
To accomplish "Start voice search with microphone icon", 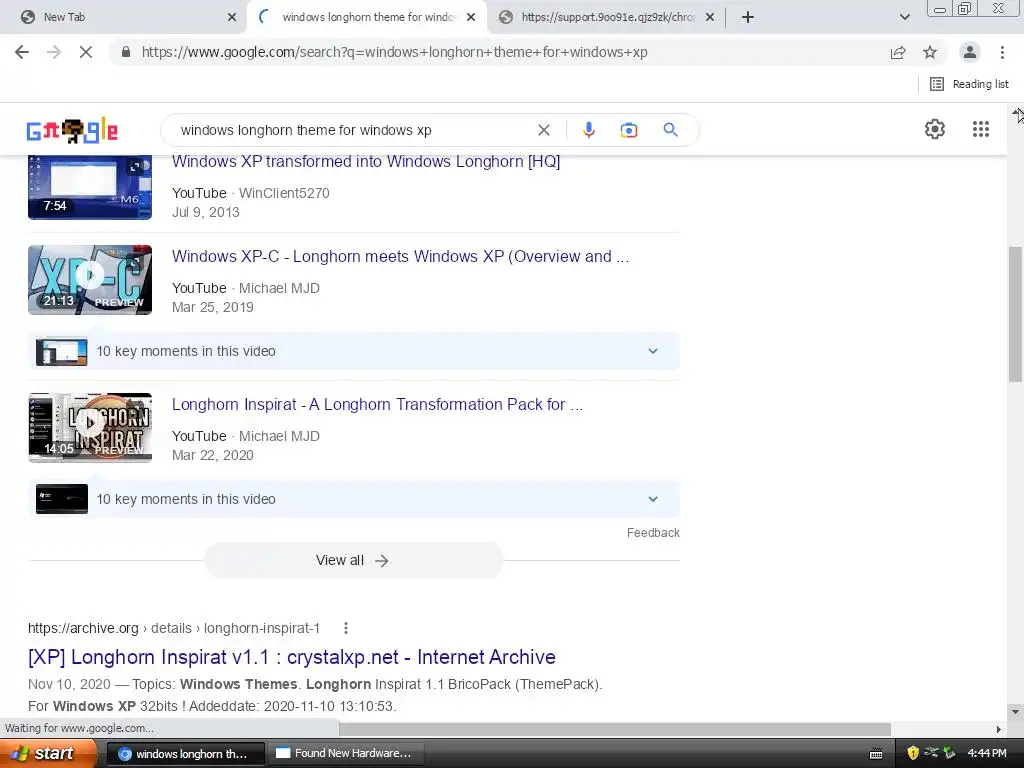I will pyautogui.click(x=588, y=130).
